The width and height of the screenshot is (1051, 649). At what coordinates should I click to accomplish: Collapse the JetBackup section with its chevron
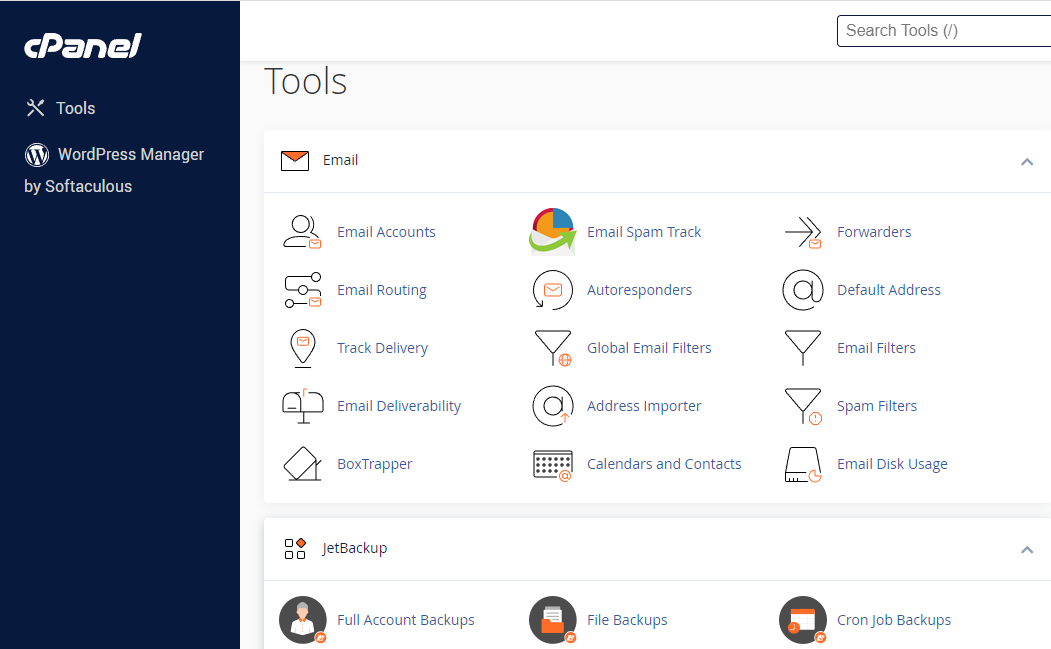(x=1027, y=550)
